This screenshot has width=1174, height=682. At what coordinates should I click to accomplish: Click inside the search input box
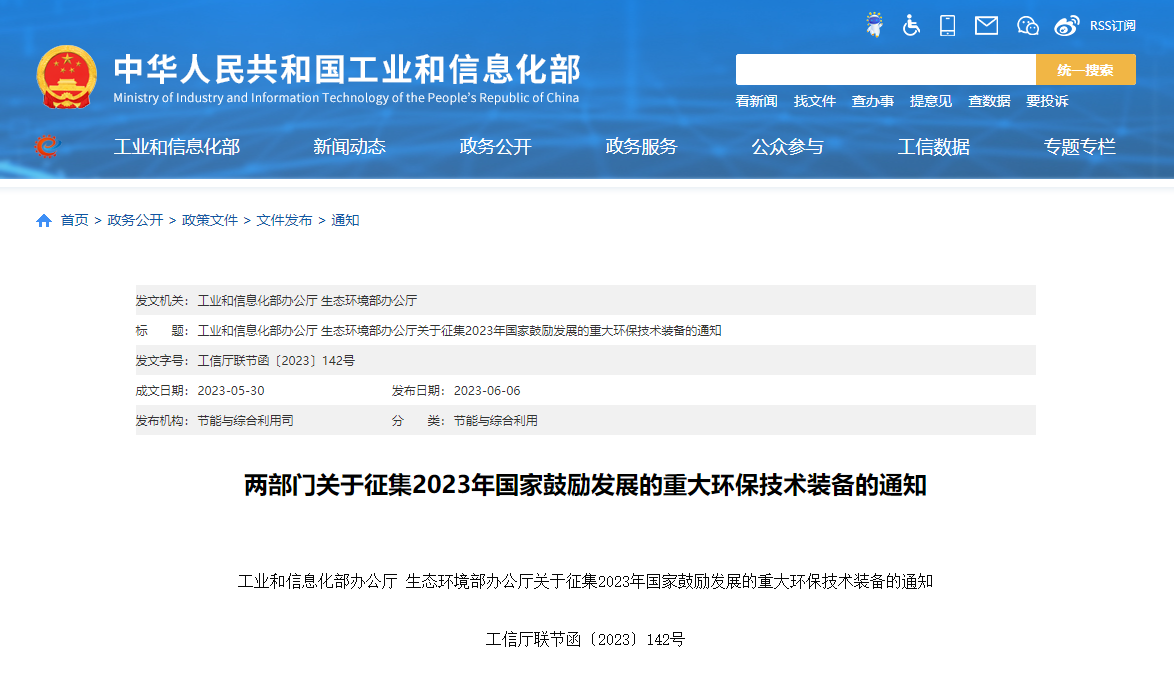pyautogui.click(x=885, y=68)
